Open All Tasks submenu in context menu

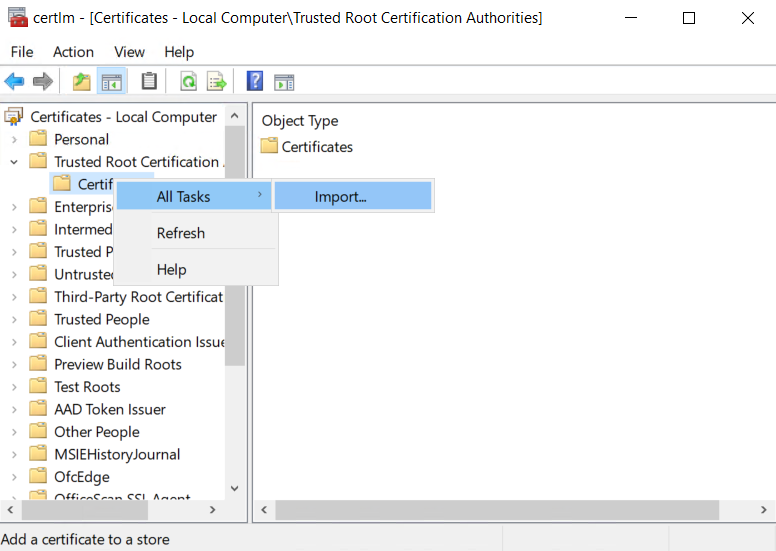point(194,197)
